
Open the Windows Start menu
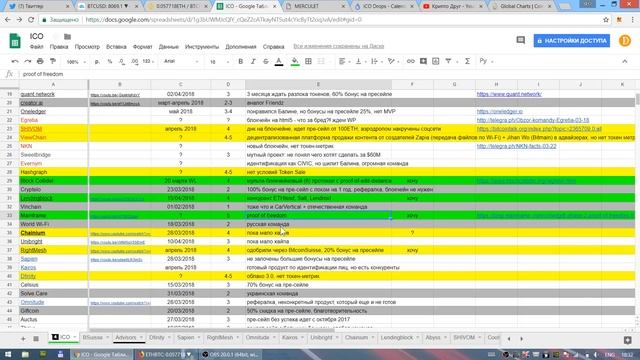pos(8,354)
